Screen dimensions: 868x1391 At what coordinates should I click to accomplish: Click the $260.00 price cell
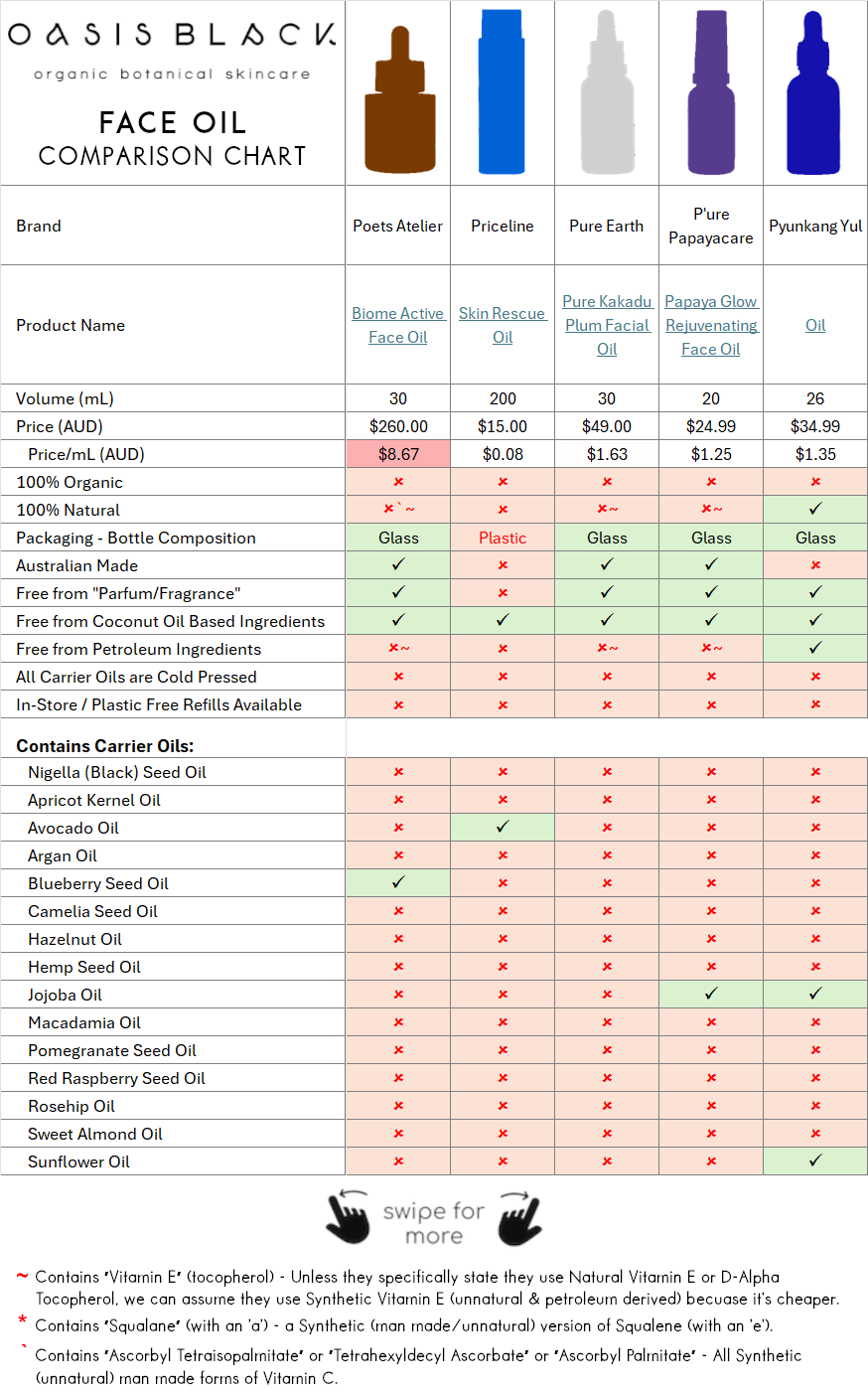[x=398, y=426]
